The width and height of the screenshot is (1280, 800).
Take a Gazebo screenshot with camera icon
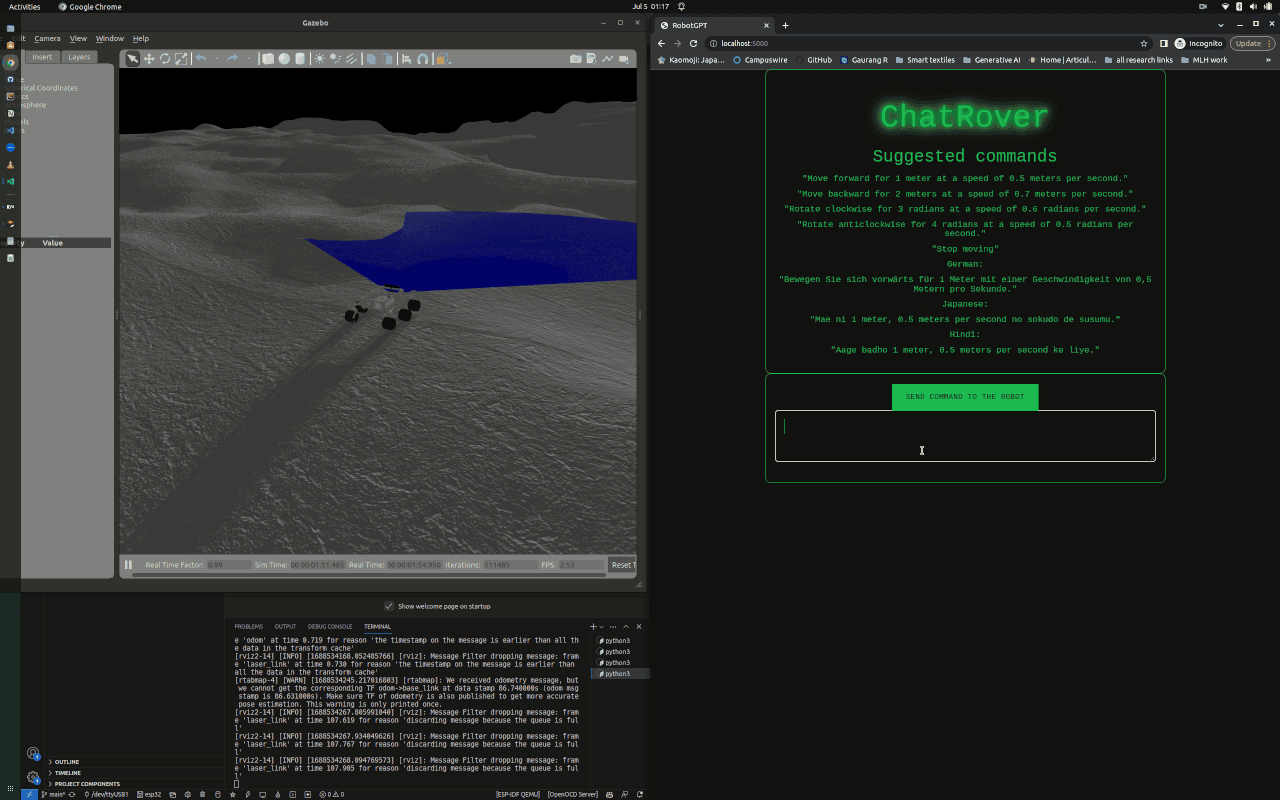(575, 59)
